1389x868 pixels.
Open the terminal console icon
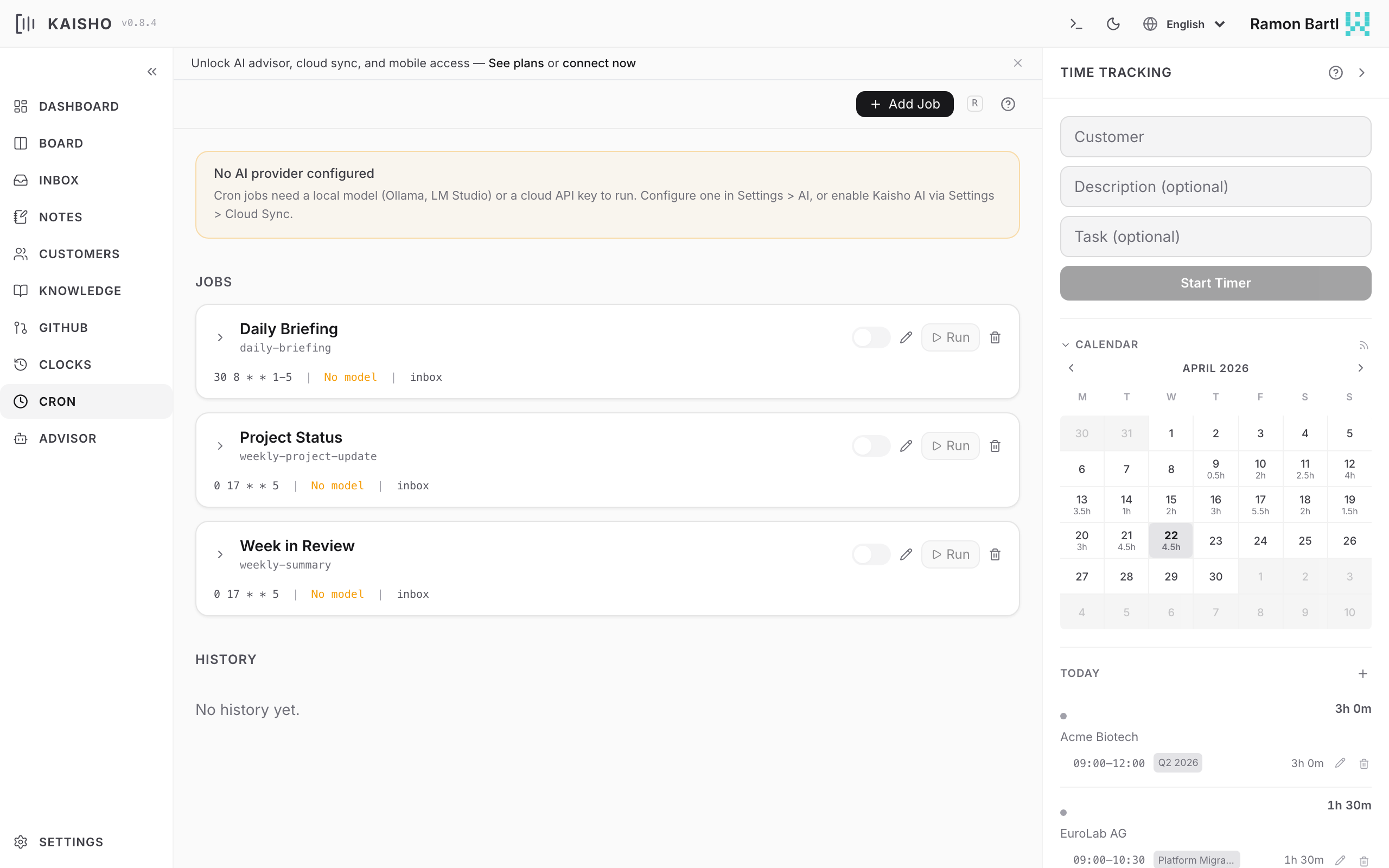point(1076,24)
